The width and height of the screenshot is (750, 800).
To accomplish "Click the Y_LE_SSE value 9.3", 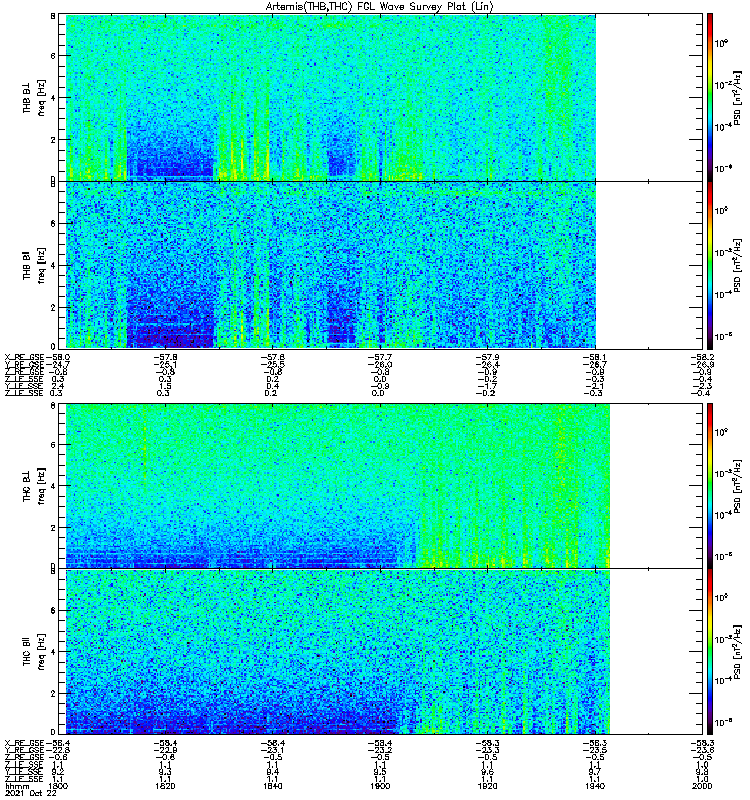I will [x=165, y=772].
